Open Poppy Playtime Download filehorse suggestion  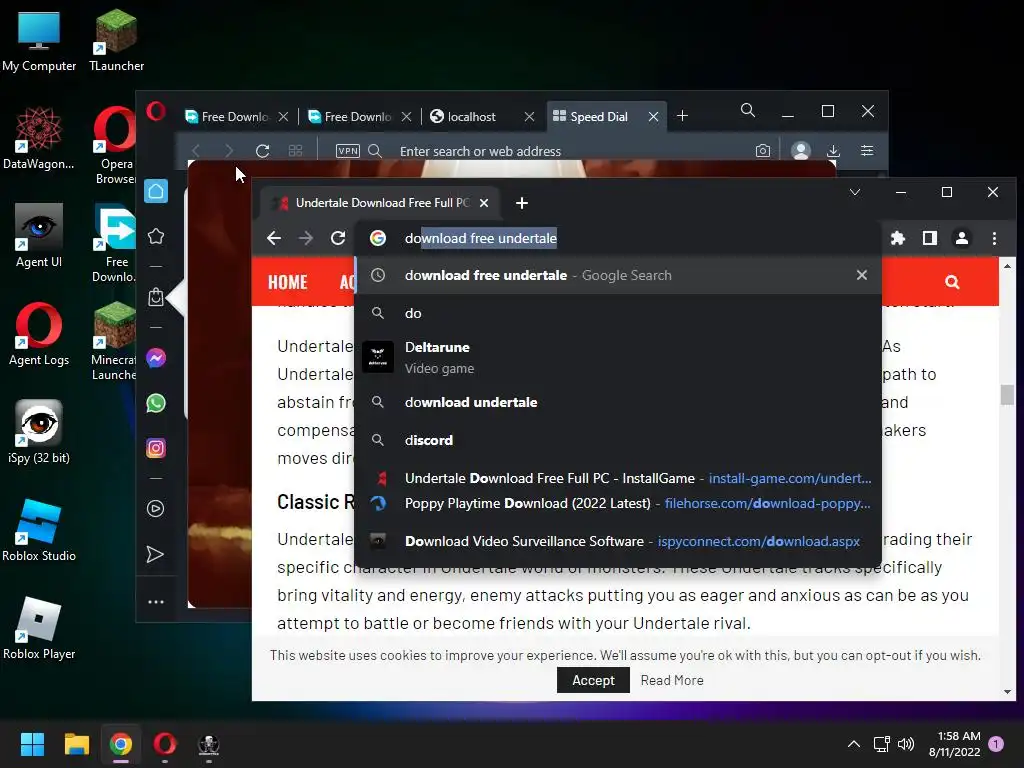(618, 504)
